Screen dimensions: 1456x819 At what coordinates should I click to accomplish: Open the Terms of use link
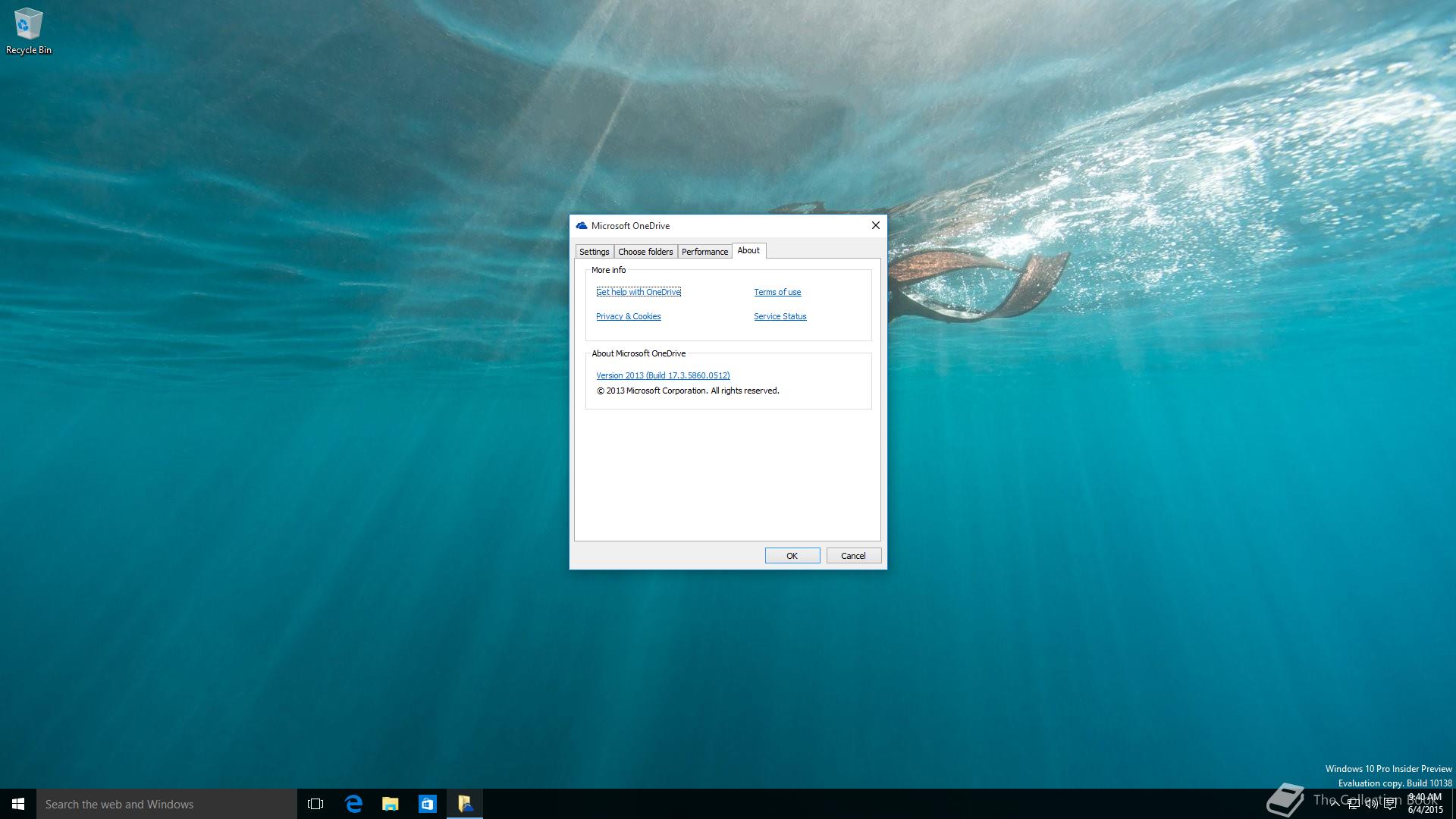777,292
